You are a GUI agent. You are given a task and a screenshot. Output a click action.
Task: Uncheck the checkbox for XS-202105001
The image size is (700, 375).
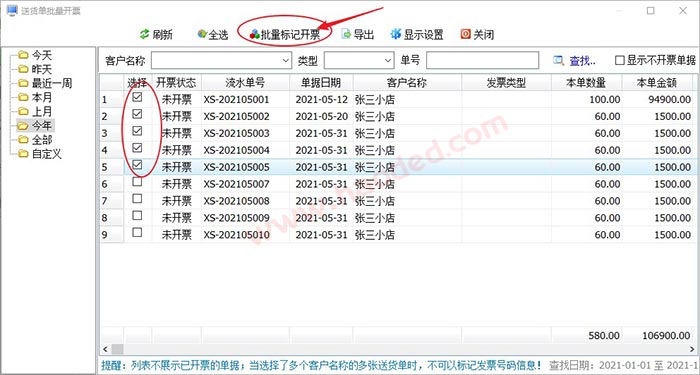pos(138,97)
